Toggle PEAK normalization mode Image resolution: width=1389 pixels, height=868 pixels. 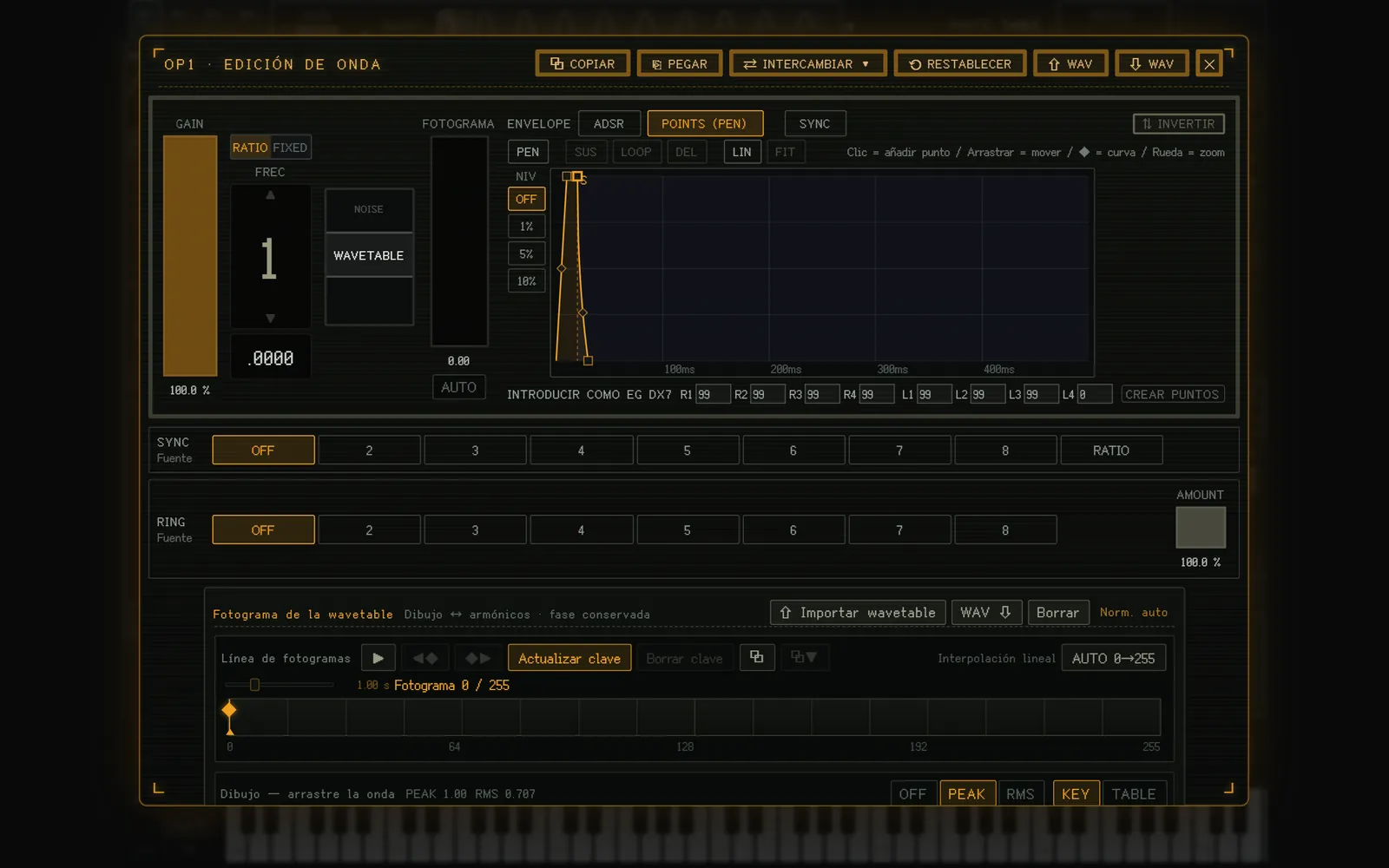coord(966,793)
